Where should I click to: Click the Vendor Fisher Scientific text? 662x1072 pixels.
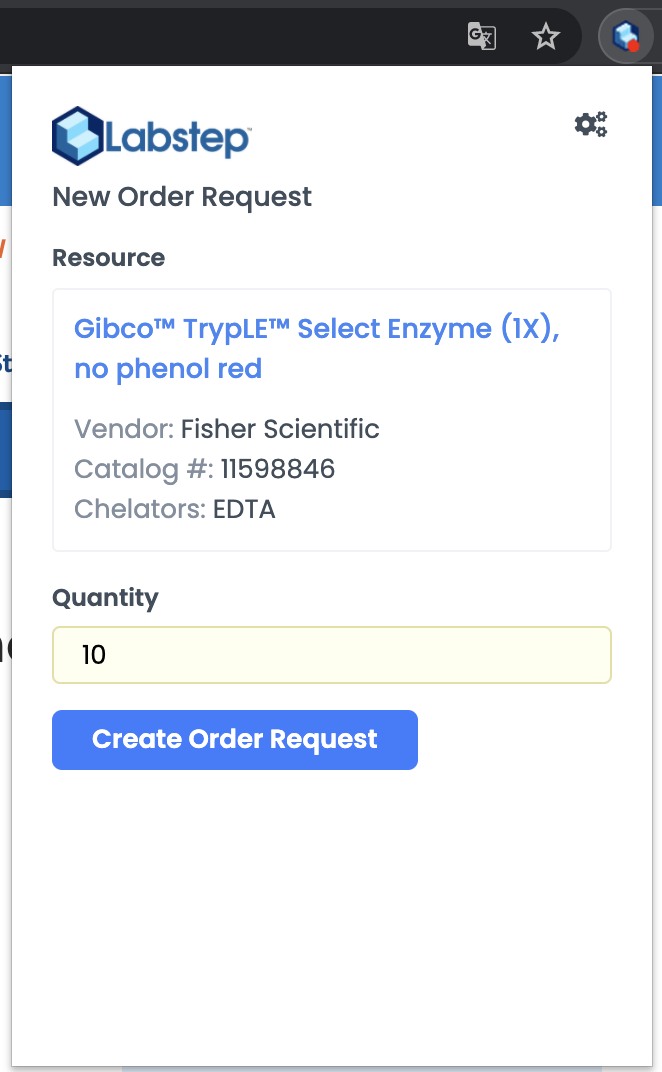(227, 430)
